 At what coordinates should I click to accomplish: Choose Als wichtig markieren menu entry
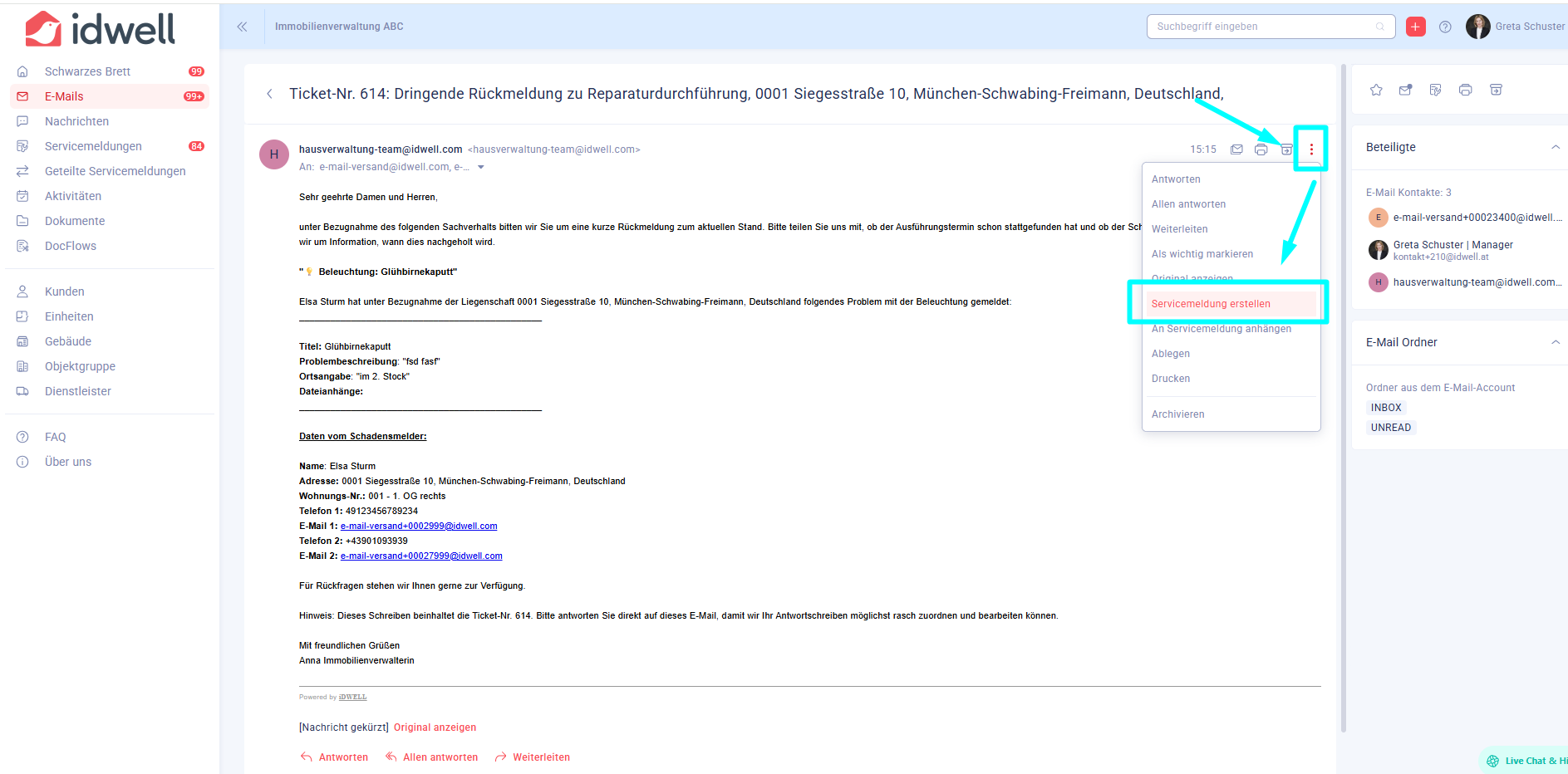[1202, 254]
